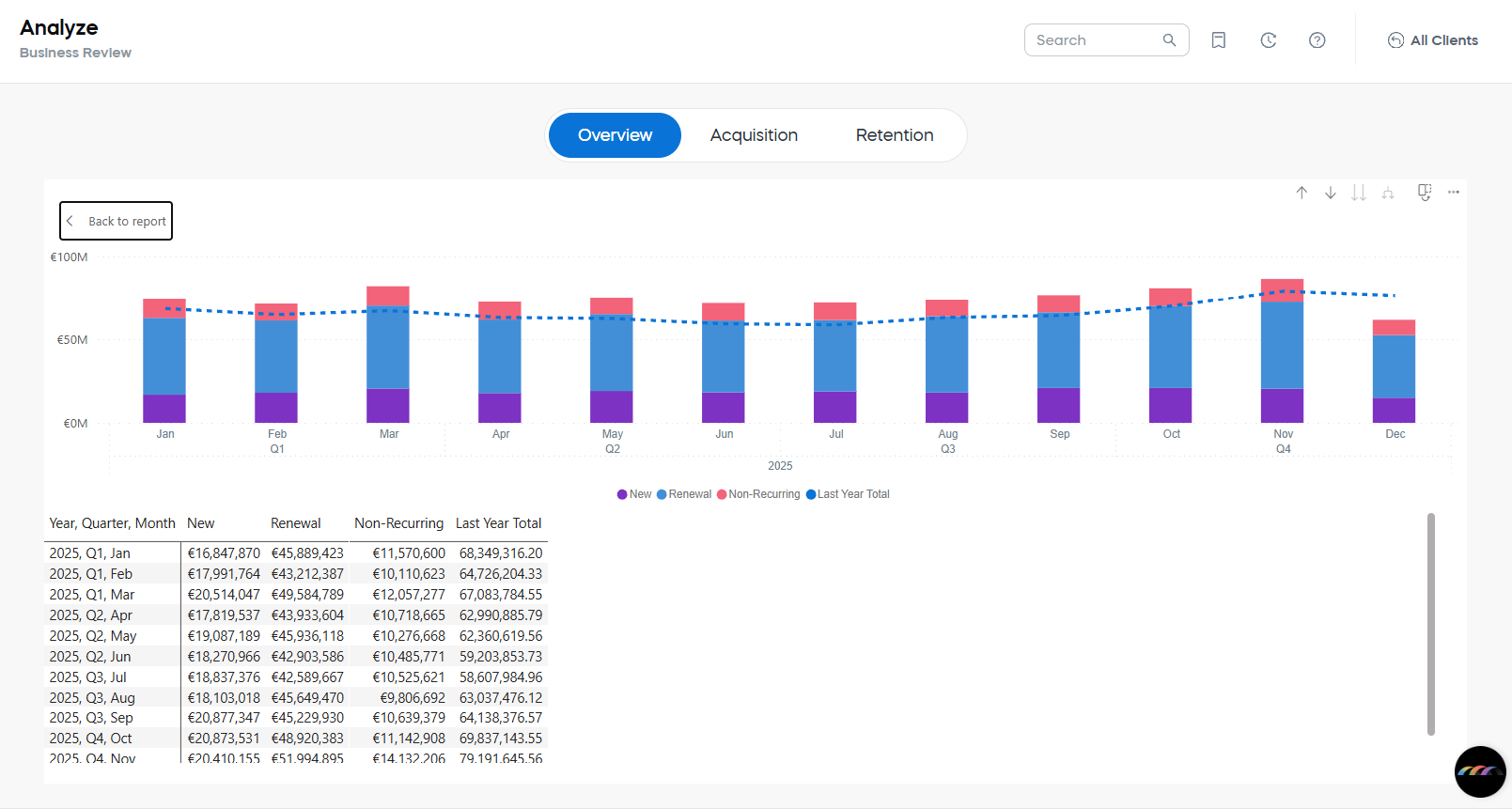
Task: Expand all down one hierarchy level
Action: point(1388,193)
